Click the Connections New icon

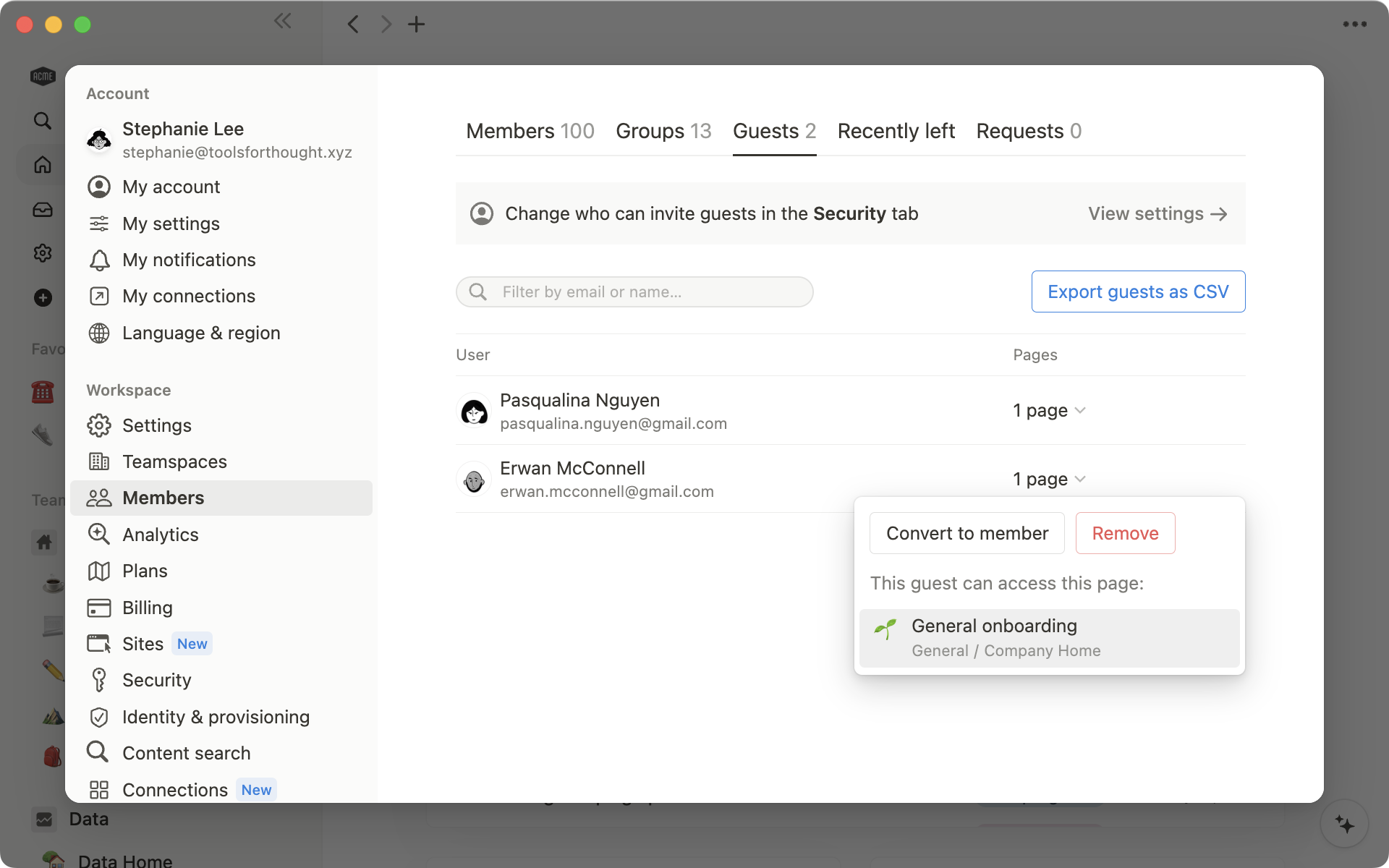97,789
